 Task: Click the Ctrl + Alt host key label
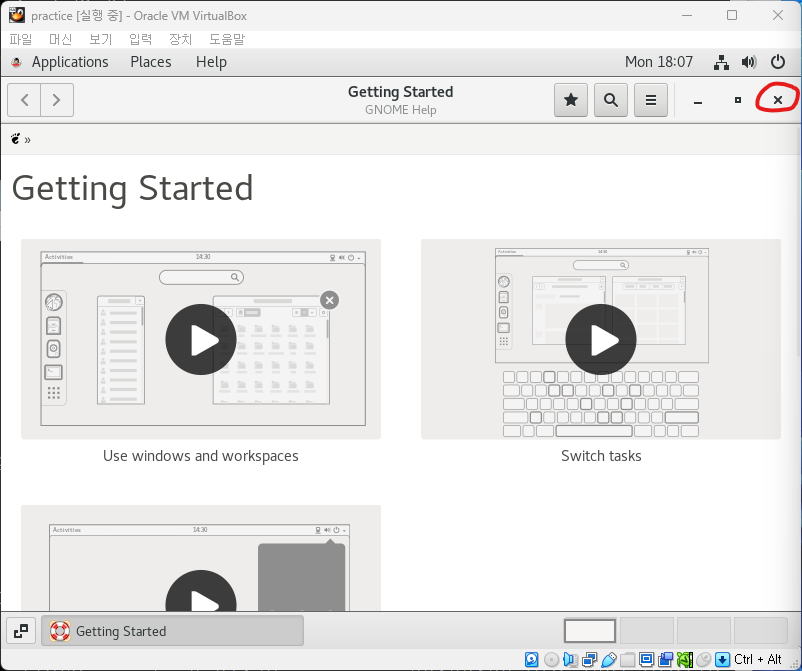tap(758, 659)
